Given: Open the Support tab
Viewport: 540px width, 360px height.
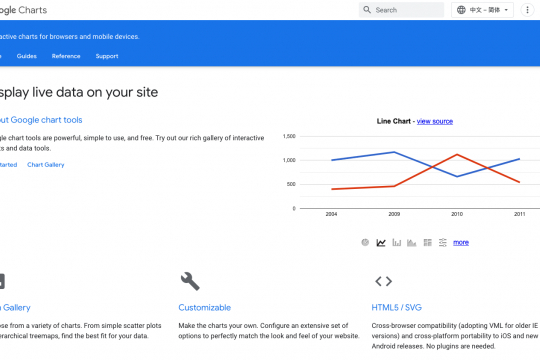Looking at the screenshot, I should 107,56.
